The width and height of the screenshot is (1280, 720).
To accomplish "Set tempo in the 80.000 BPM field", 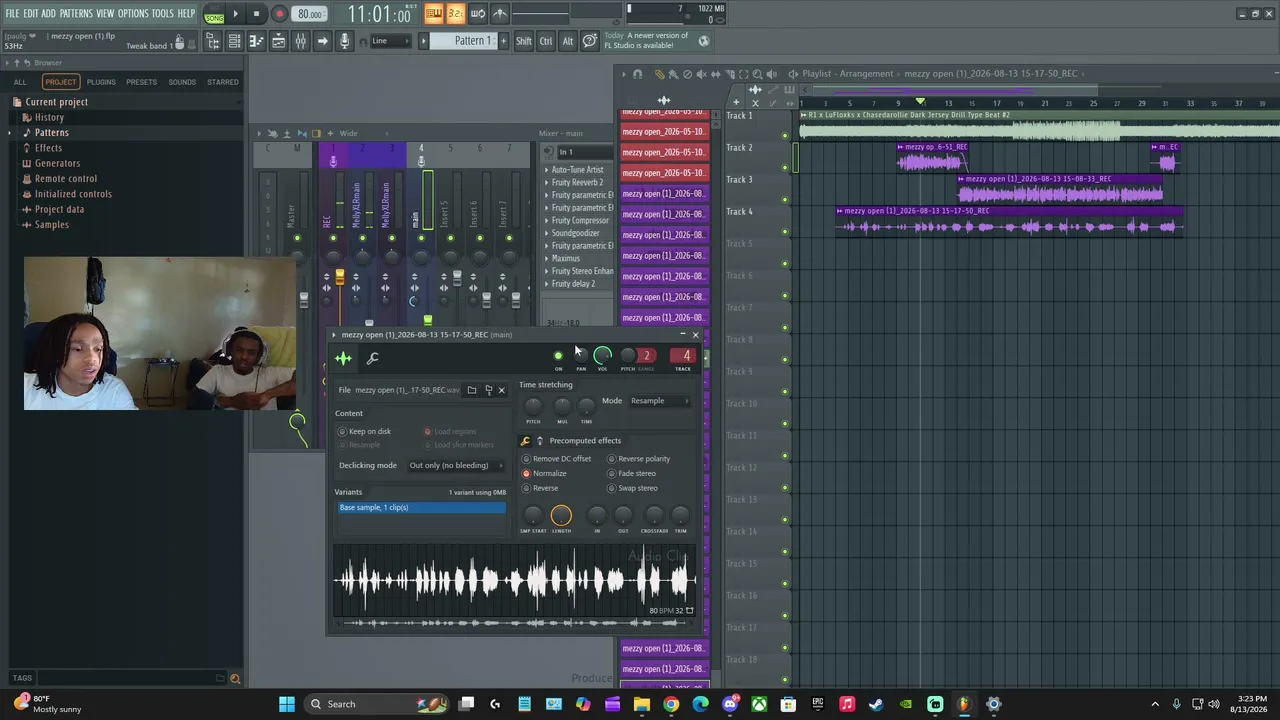I will 310,14.
